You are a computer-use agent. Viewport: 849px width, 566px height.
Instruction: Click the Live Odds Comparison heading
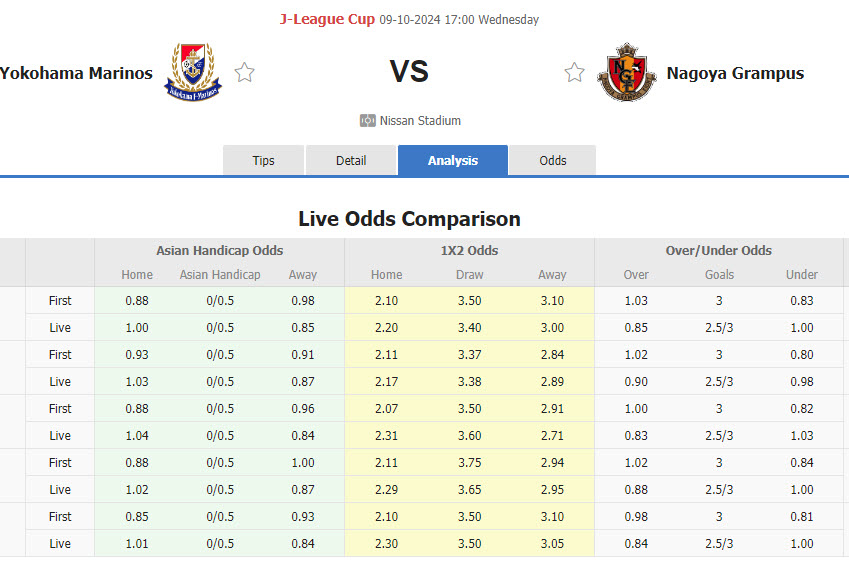point(409,219)
